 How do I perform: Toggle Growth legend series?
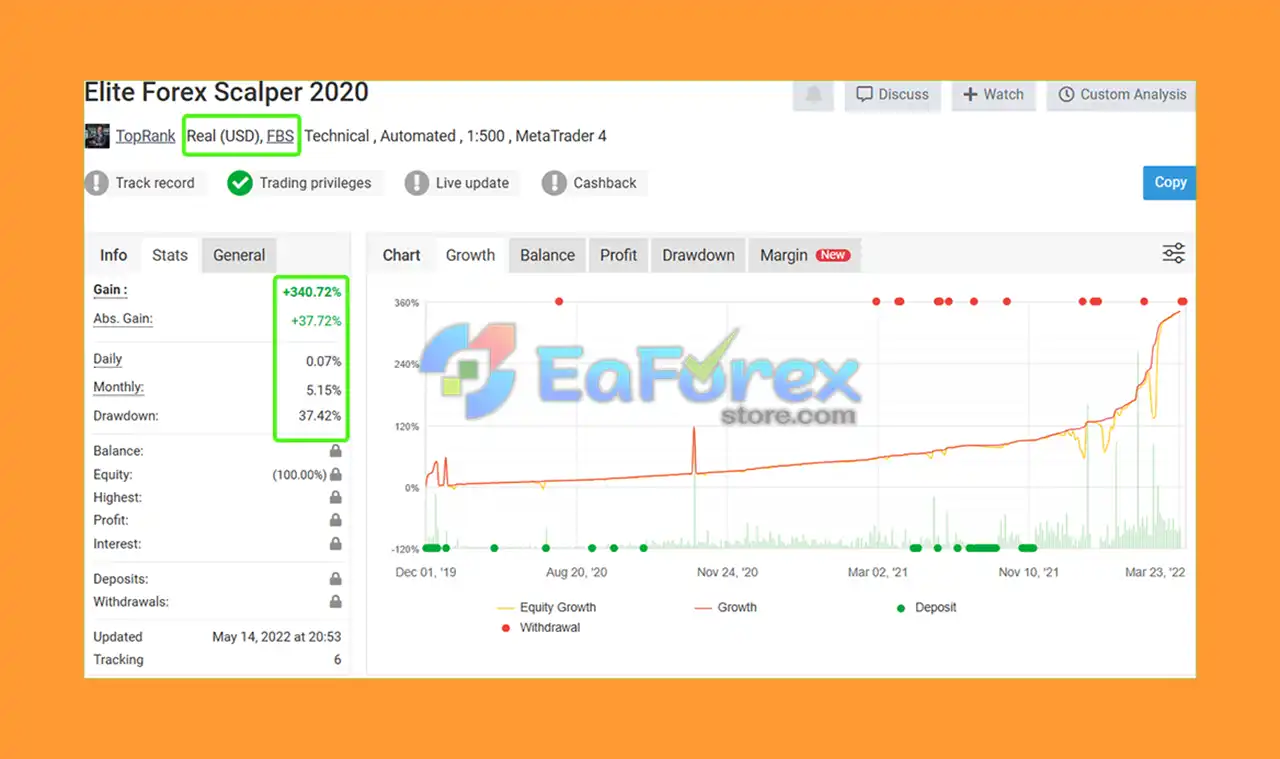[725, 607]
